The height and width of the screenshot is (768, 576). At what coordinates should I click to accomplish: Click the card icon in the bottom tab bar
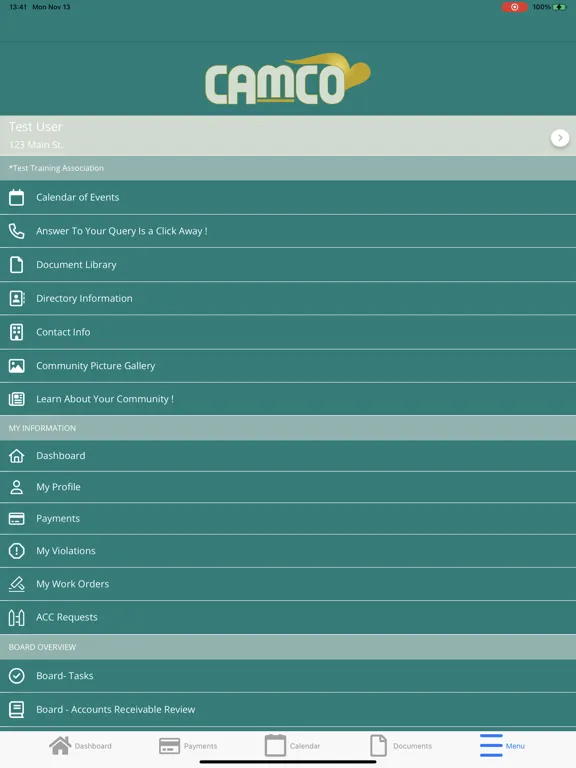[169, 746]
